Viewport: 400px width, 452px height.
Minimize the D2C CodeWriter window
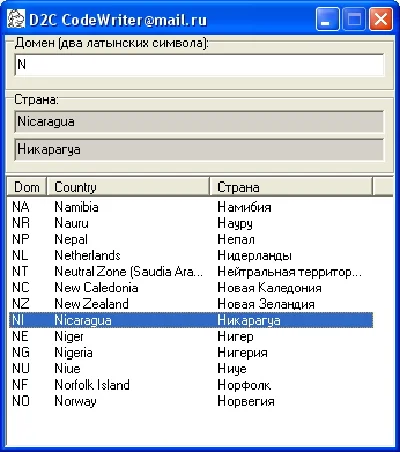point(327,19)
